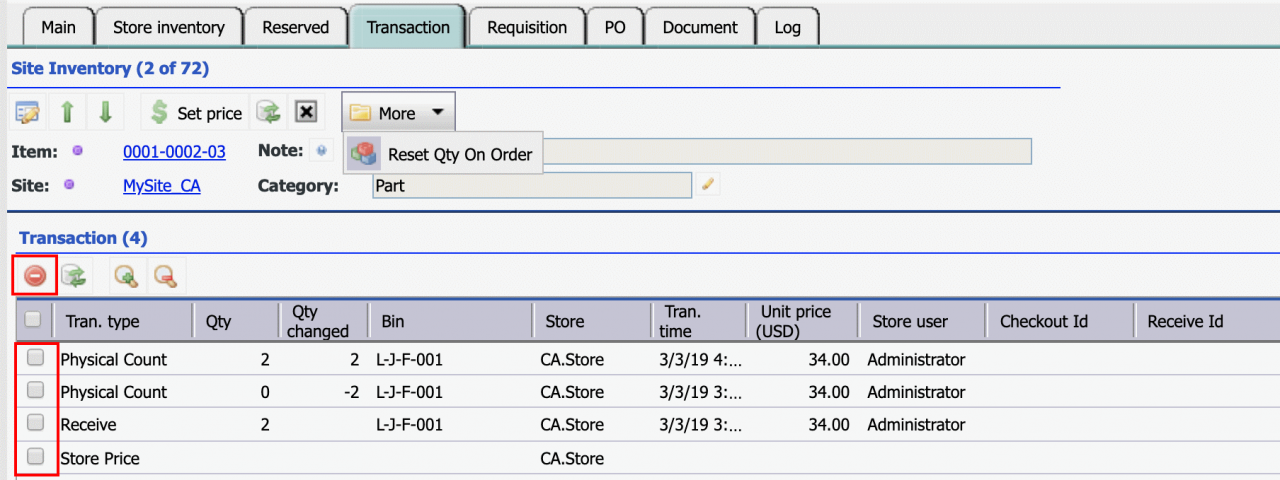Screen dimensions: 1280x480
Task: Switch to the PO tab
Action: pyautogui.click(x=615, y=27)
